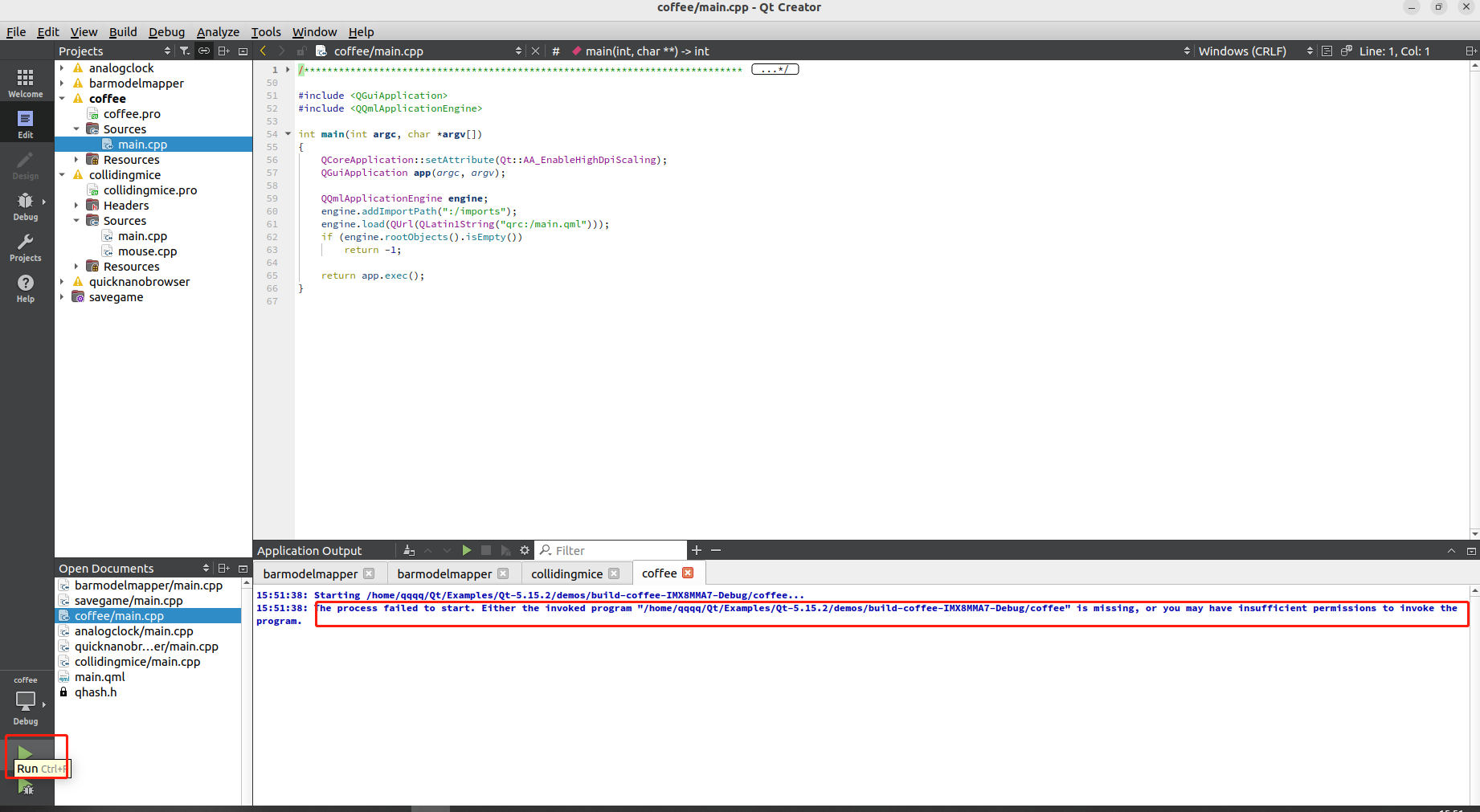The height and width of the screenshot is (812, 1480).
Task: Clear the Application Output pane
Action: tap(409, 550)
